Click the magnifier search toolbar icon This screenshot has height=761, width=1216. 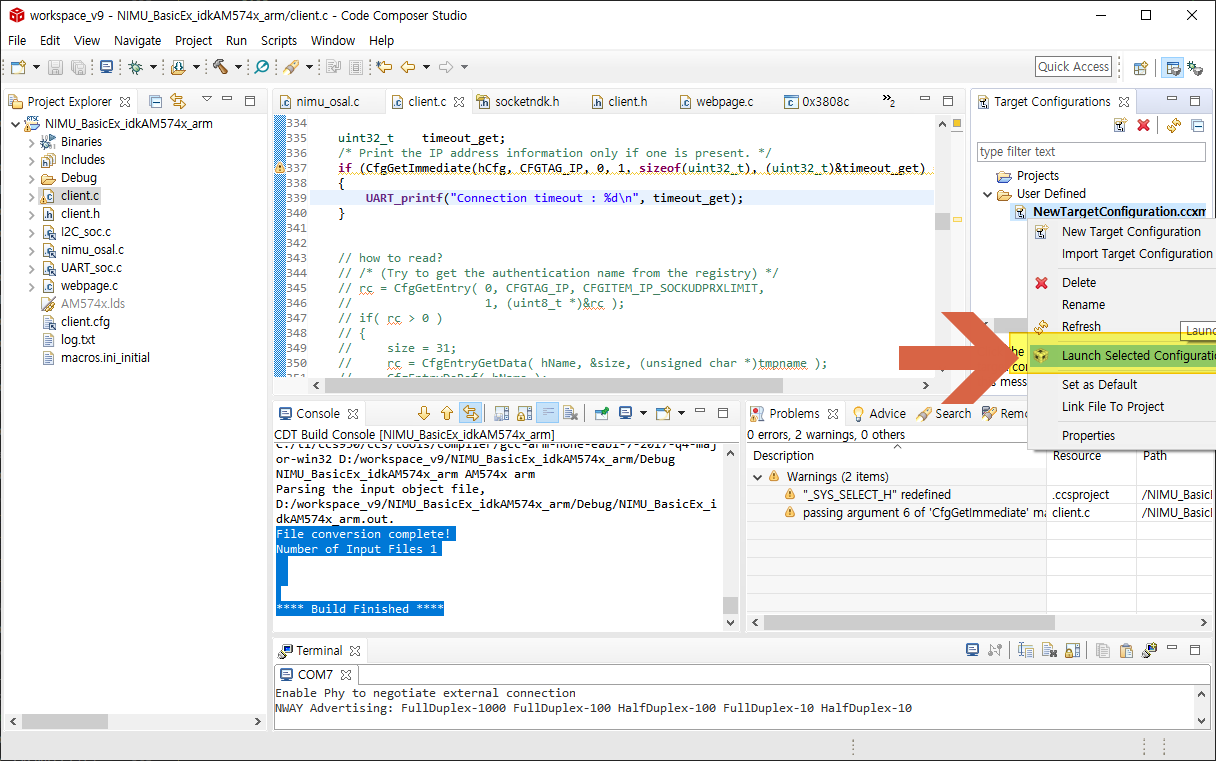click(262, 67)
